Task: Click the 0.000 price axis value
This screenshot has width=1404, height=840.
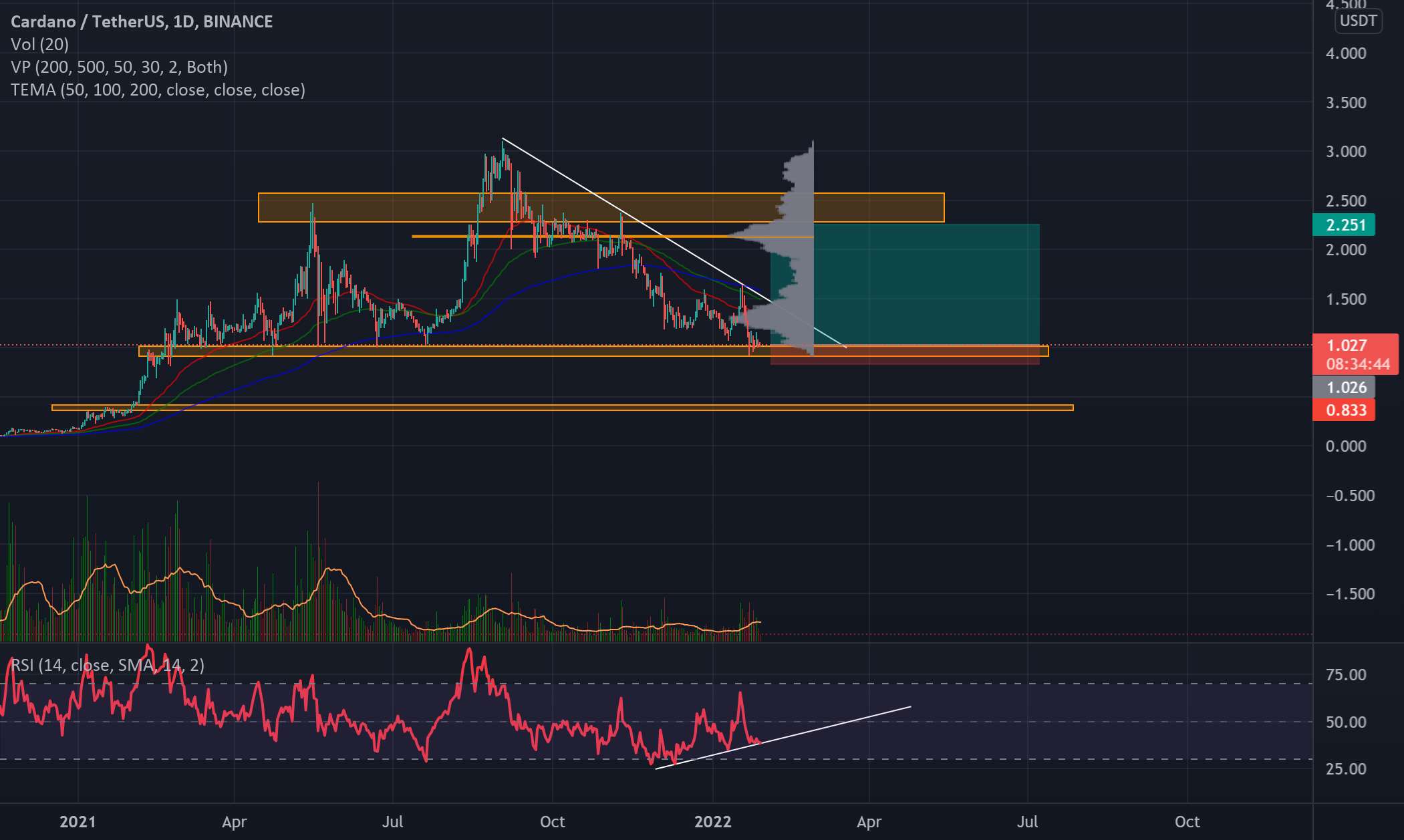Action: (1346, 446)
